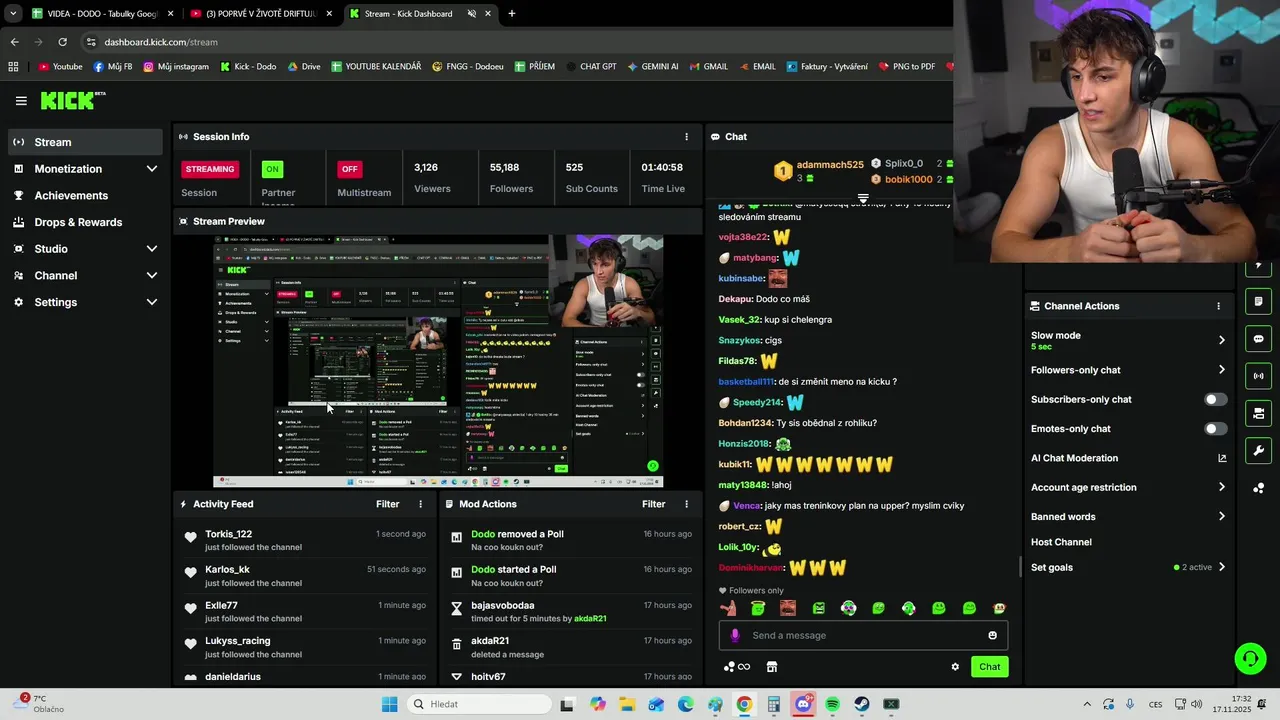Viewport: 1280px width, 720px height.
Task: Open Steam from the Windows taskbar
Action: point(861,704)
